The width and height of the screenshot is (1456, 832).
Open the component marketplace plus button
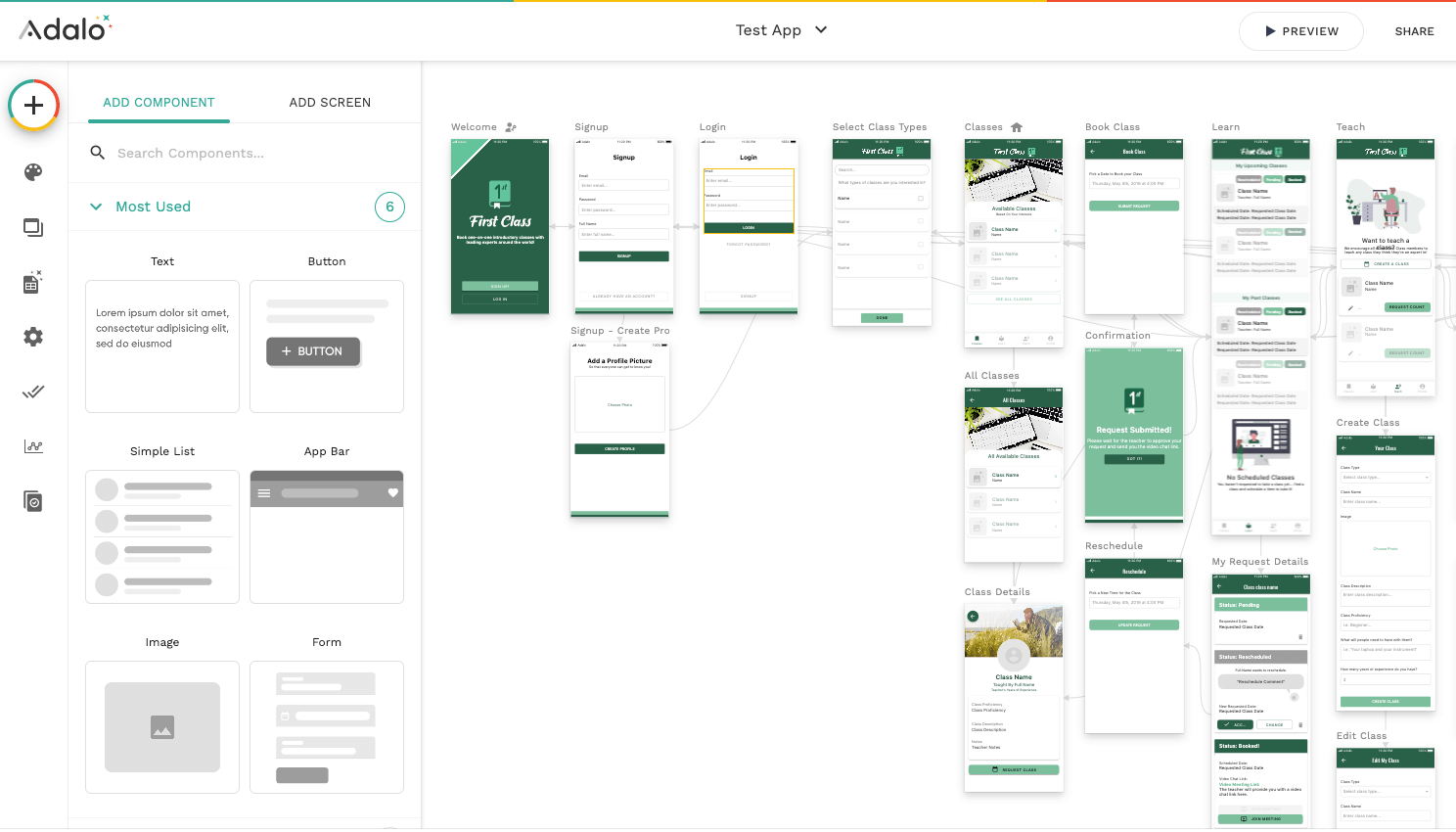pyautogui.click(x=34, y=105)
